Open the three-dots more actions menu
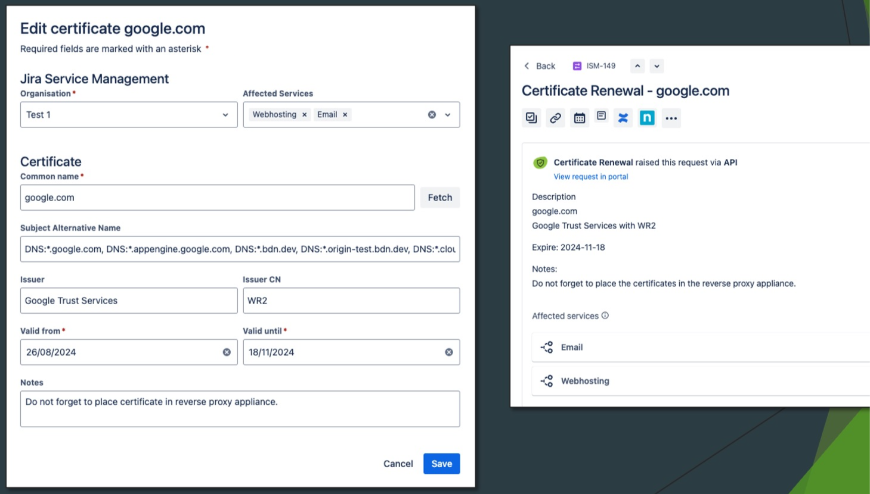870x494 pixels. coord(672,118)
